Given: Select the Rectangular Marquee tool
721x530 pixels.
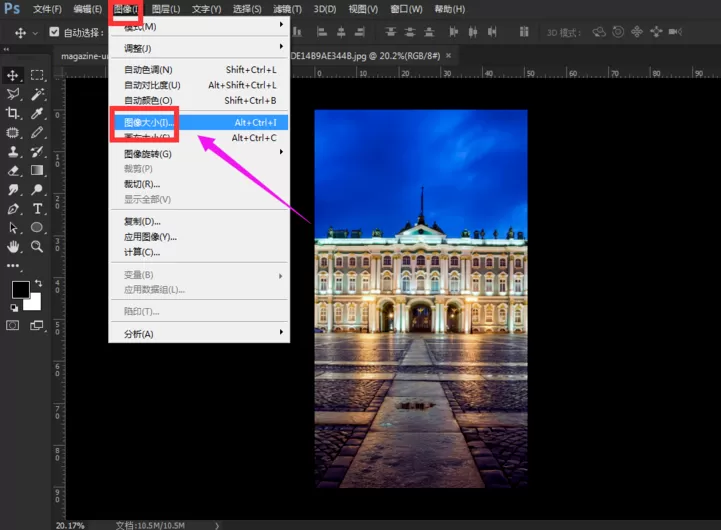Looking at the screenshot, I should tap(37, 75).
